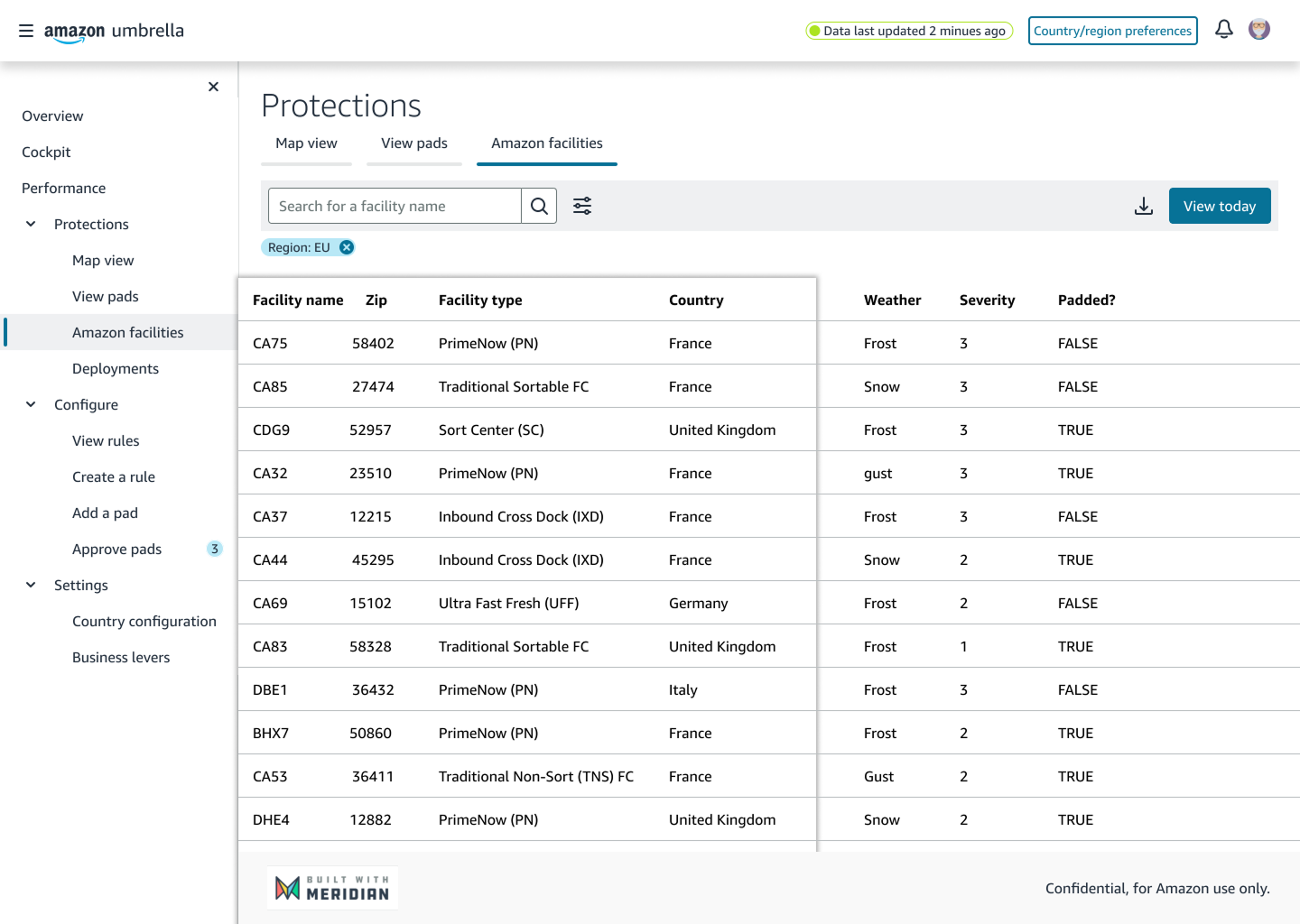Click the data last updated status
The image size is (1300, 924).
pyautogui.click(x=909, y=31)
